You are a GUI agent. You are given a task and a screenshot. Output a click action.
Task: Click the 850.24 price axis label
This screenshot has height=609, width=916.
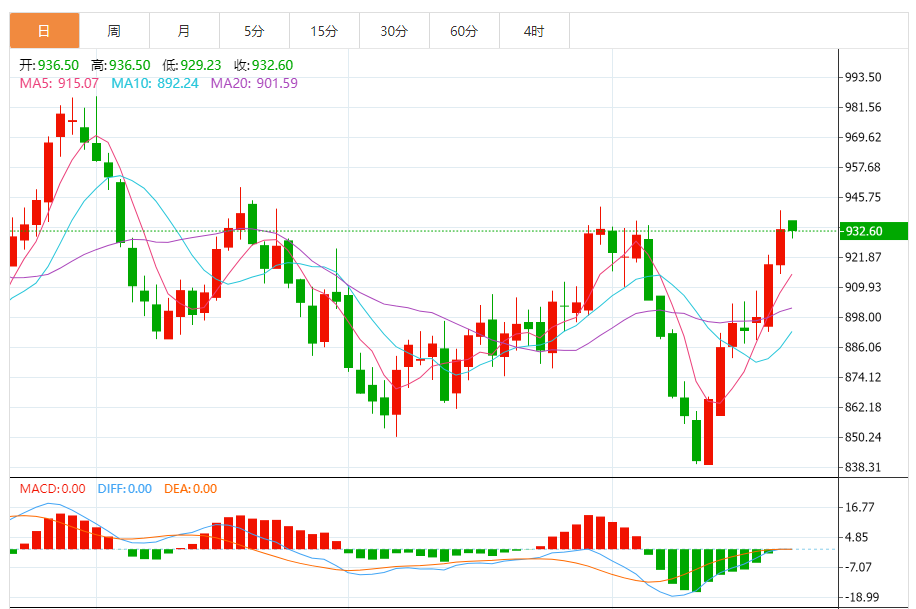pyautogui.click(x=863, y=437)
